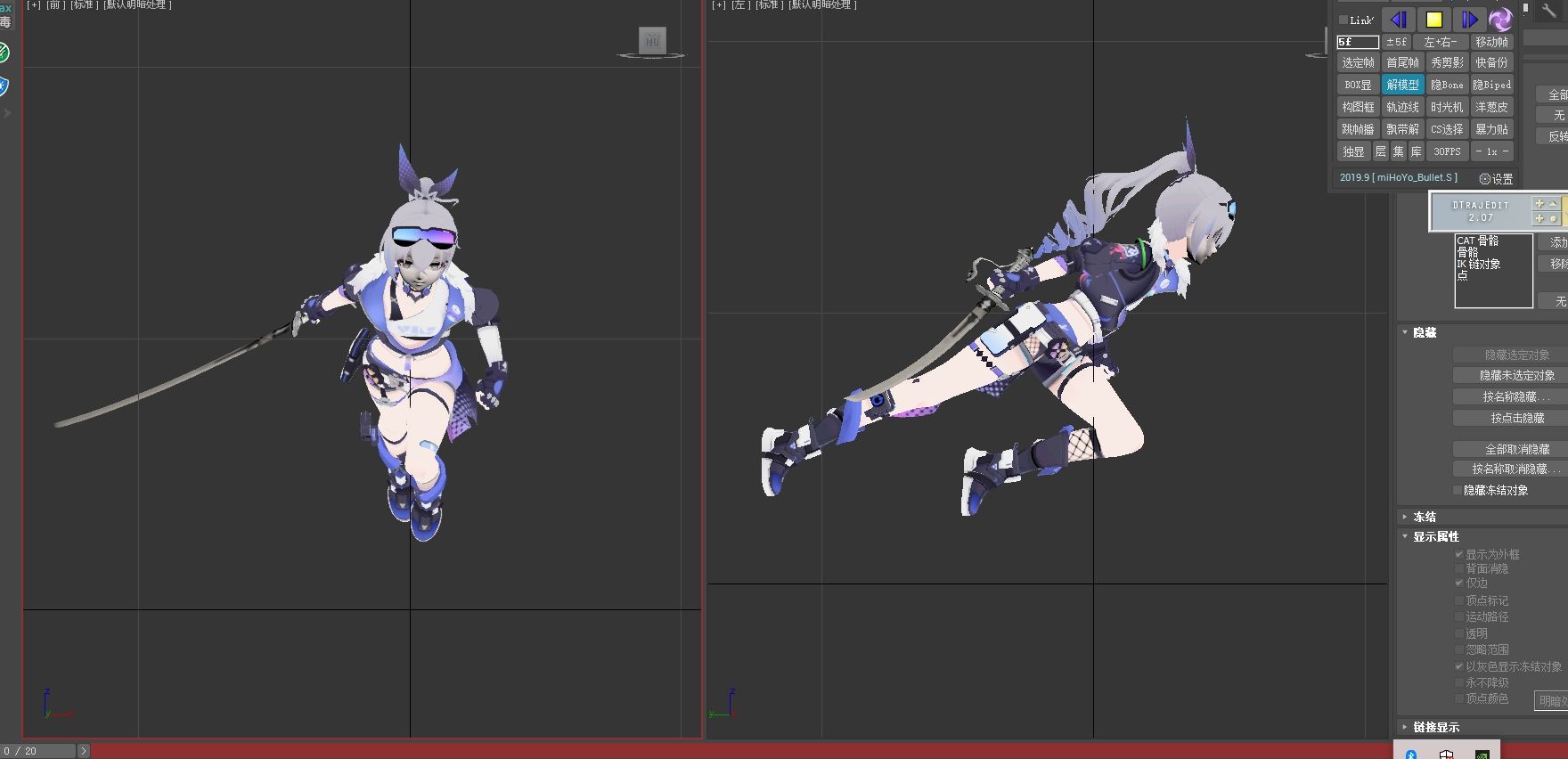Viewport: 1568px width, 759px height.
Task: Click the DTrajEdit circle icon
Action: [1553, 218]
